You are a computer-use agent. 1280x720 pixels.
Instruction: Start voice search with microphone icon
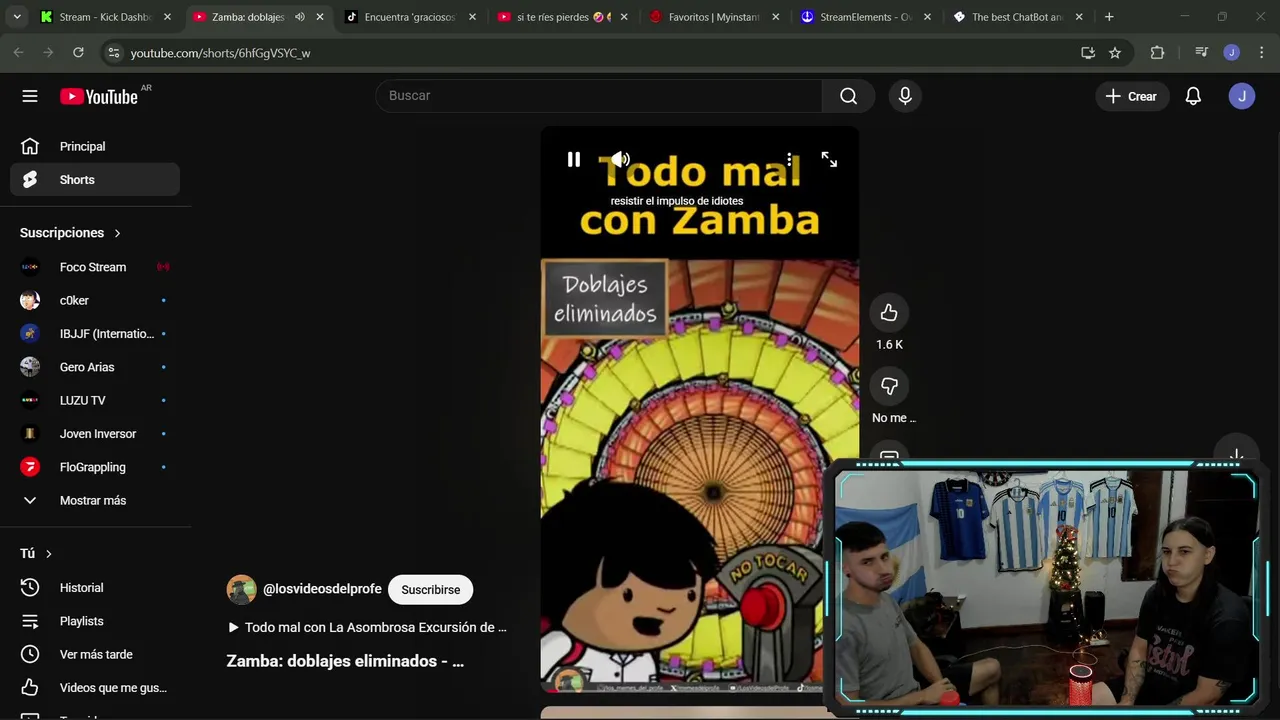(905, 96)
